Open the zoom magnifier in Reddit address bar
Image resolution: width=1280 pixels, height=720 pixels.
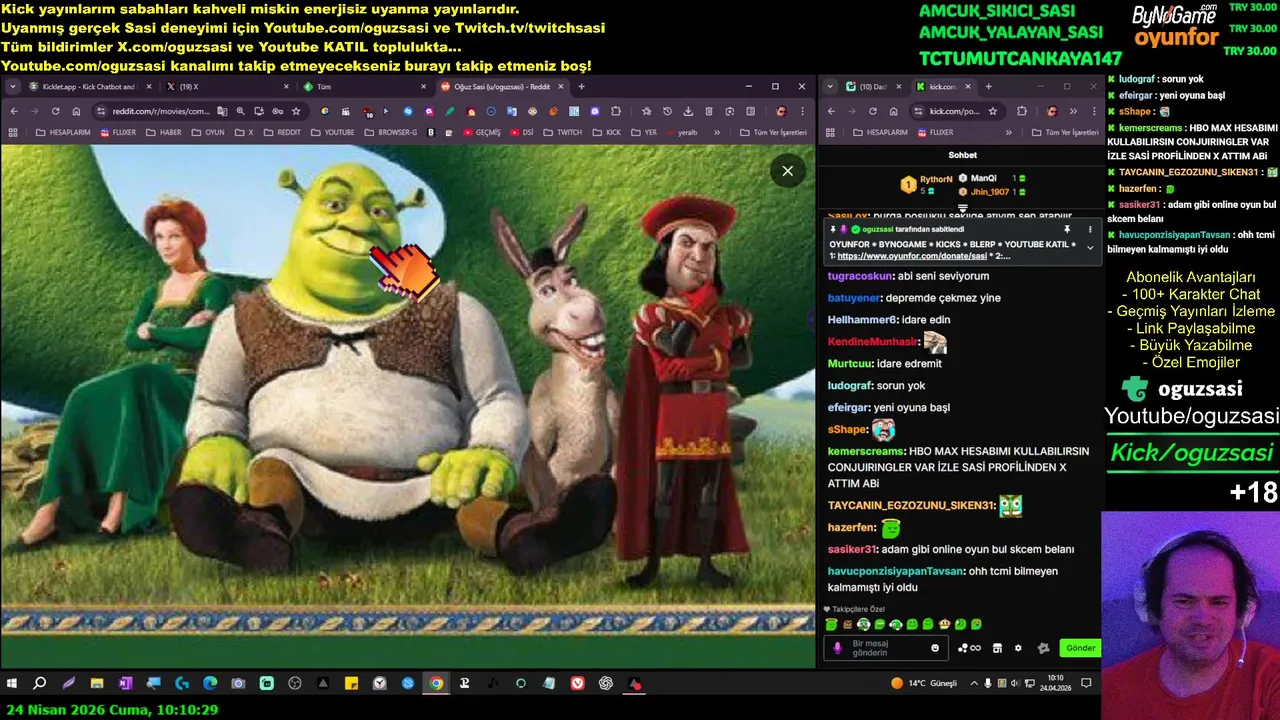(240, 111)
